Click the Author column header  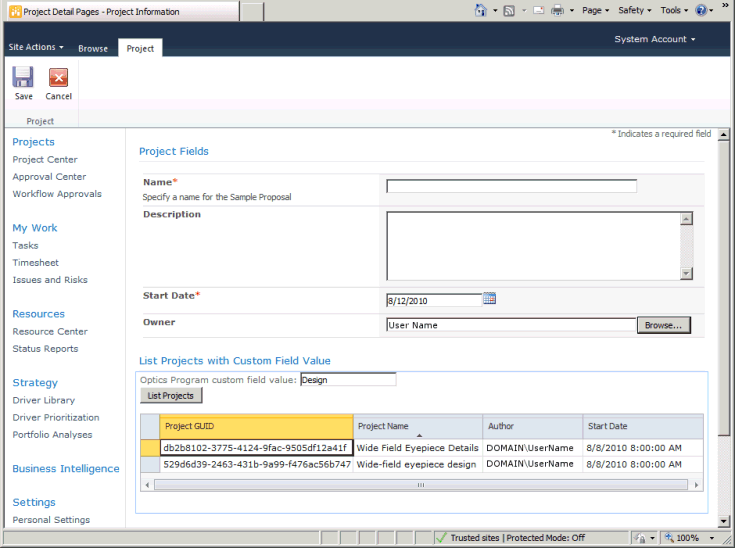click(x=533, y=427)
